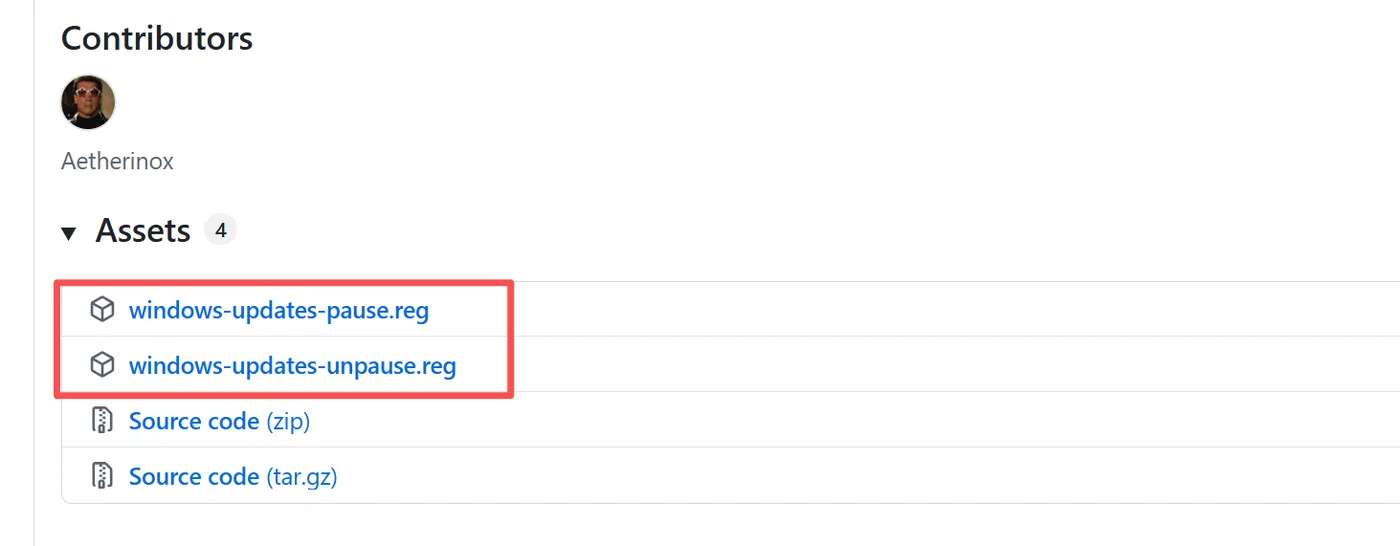This screenshot has width=1400, height=546.
Task: Click the package icon beside windows-updates-unpause.reg
Action: tap(102, 366)
